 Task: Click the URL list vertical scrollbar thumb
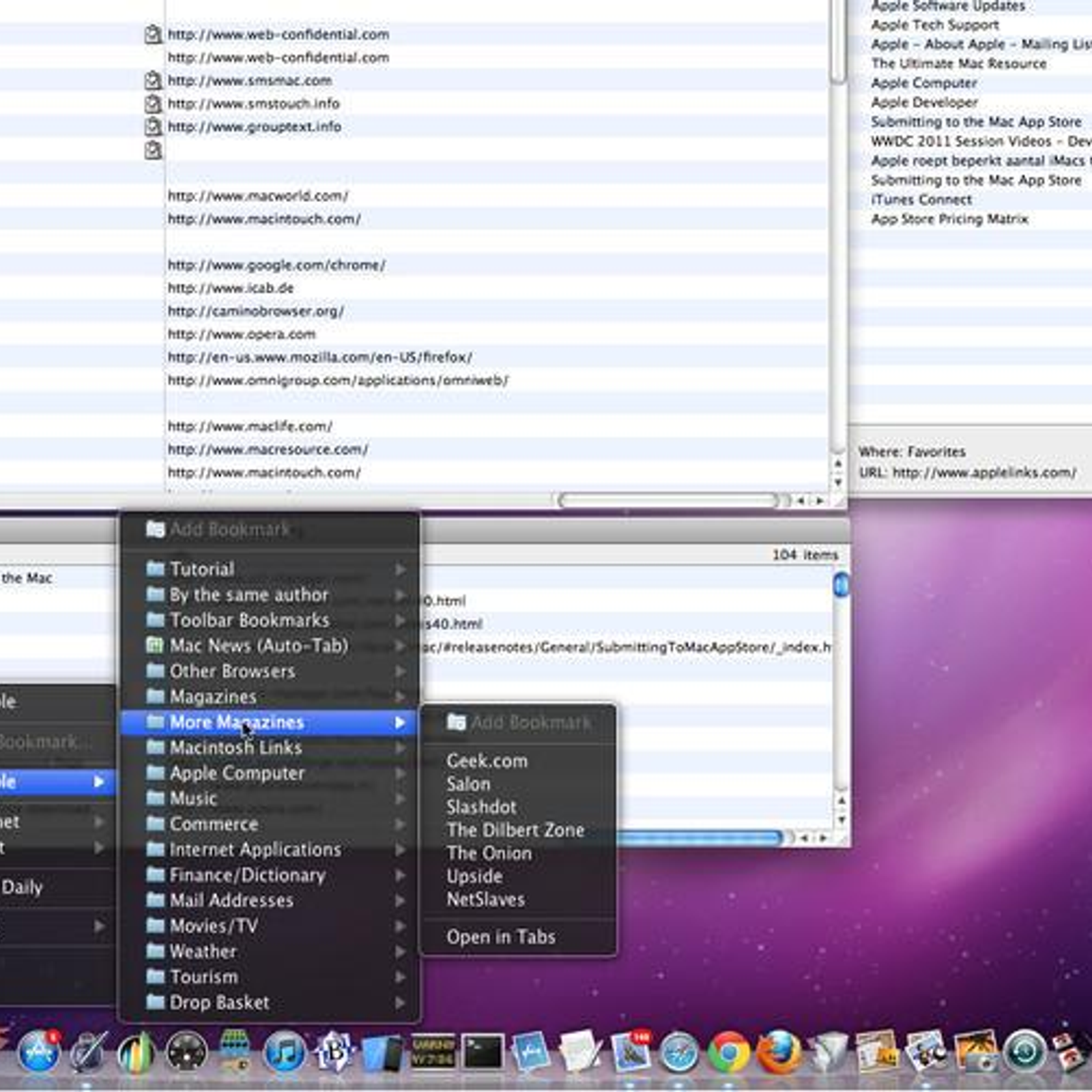[x=838, y=41]
